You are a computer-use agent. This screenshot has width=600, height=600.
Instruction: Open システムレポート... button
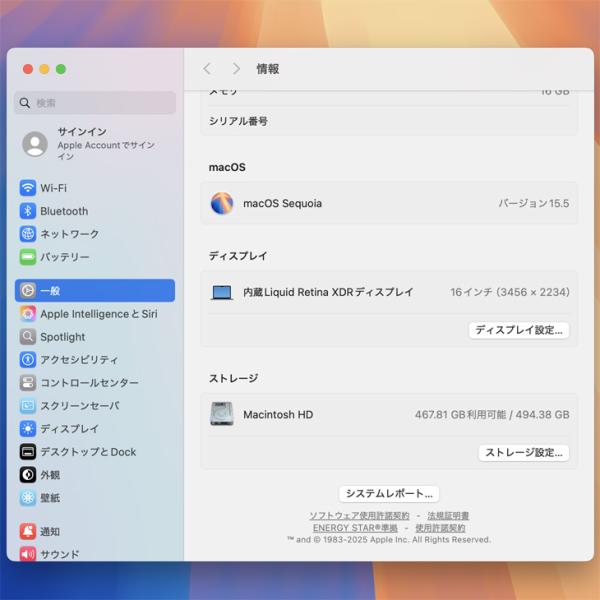tap(389, 494)
